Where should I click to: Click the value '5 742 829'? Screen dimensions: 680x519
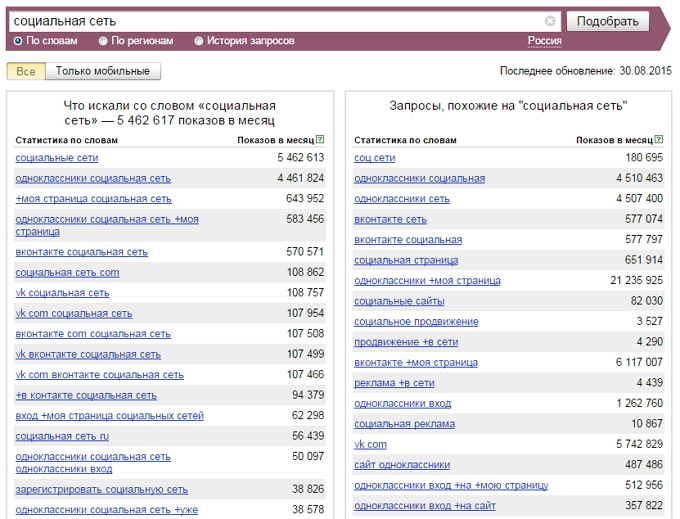pos(639,444)
